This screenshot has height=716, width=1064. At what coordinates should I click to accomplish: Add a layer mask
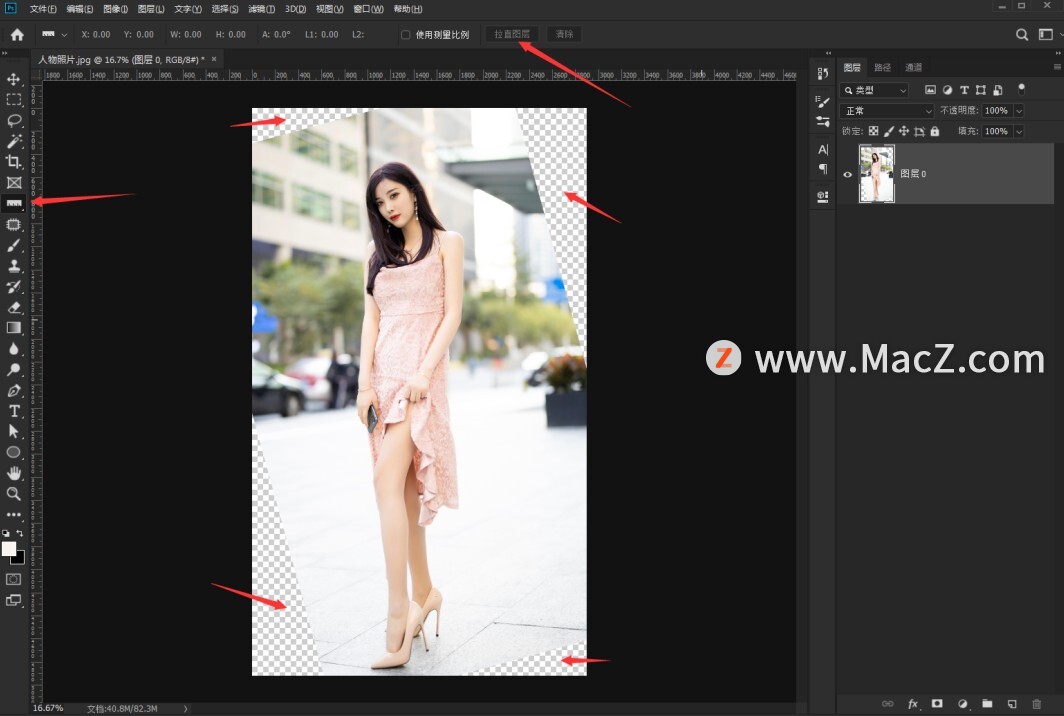[x=937, y=704]
